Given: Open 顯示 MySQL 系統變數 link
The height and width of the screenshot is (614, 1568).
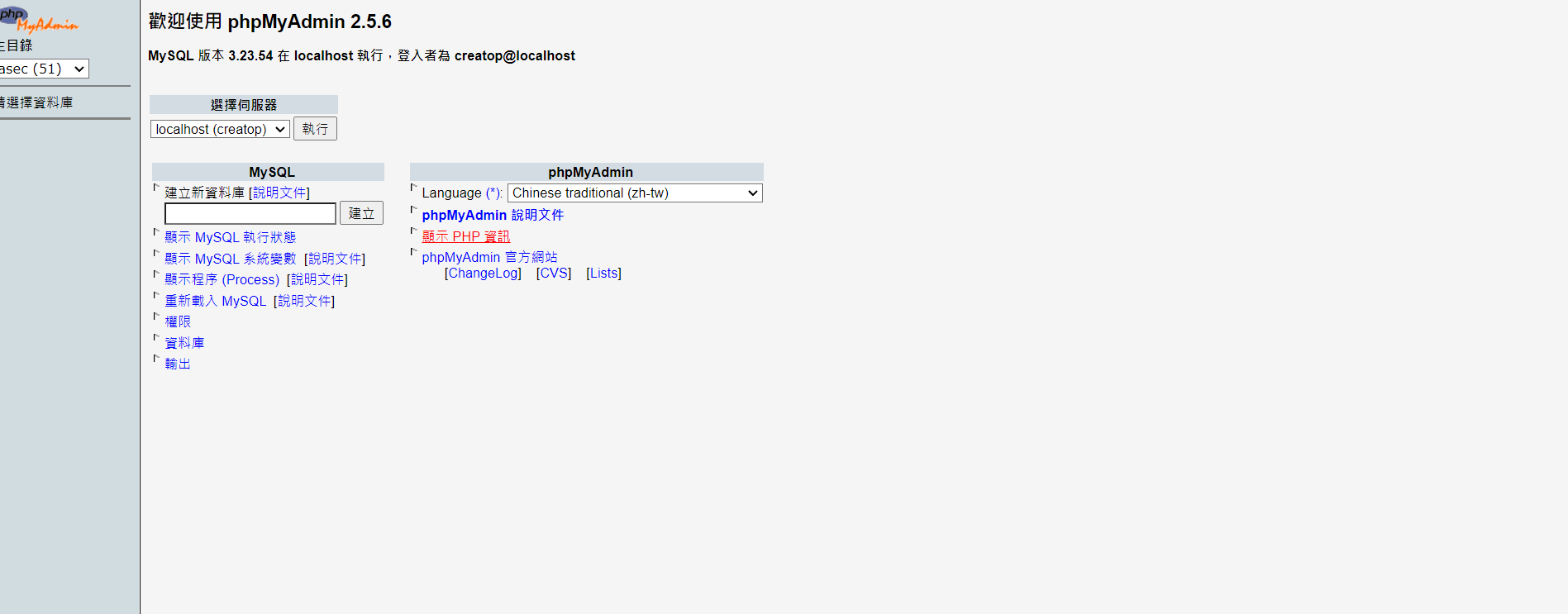Looking at the screenshot, I should 230,259.
